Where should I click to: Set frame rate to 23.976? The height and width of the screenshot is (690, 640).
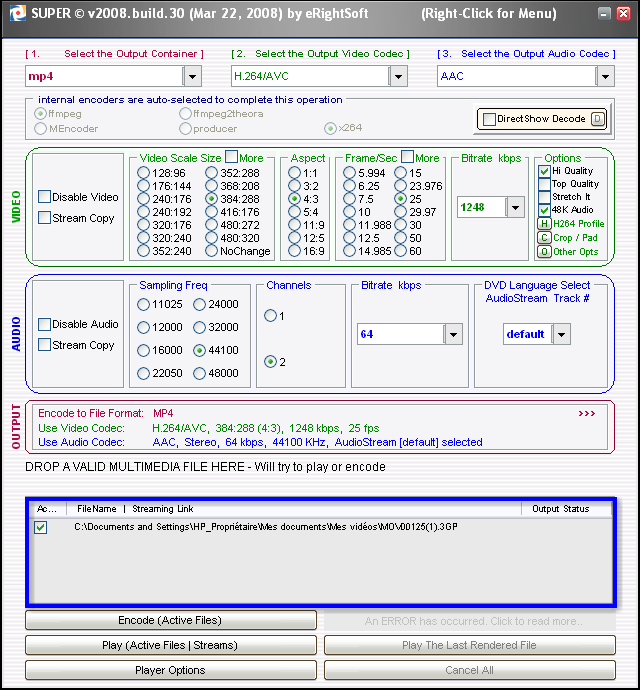[401, 186]
